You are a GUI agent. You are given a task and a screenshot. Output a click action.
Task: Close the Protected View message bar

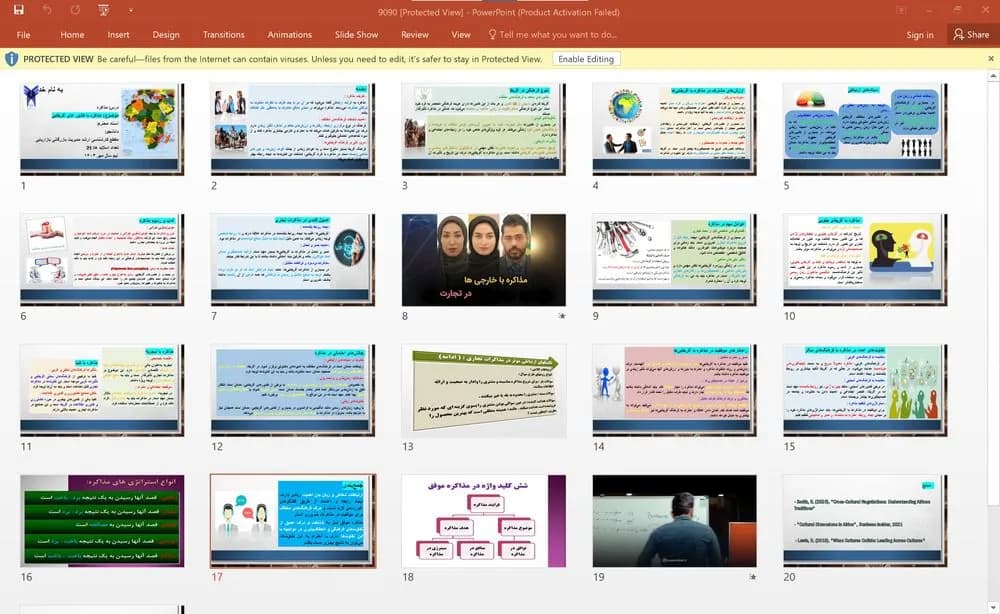click(991, 59)
